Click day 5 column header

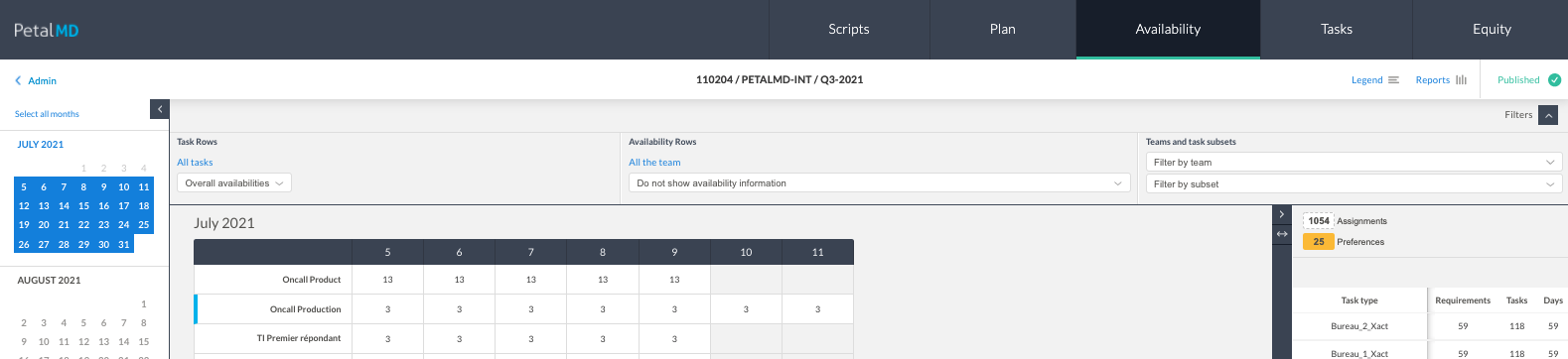388,252
